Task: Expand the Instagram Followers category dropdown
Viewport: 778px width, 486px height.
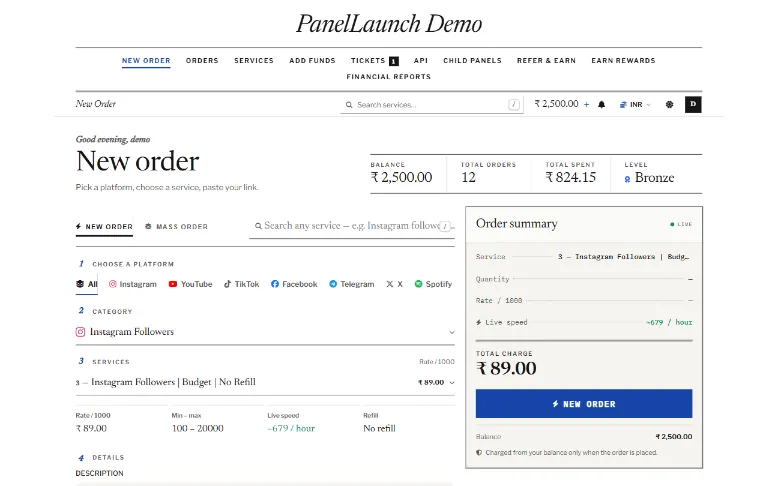Action: (x=265, y=332)
